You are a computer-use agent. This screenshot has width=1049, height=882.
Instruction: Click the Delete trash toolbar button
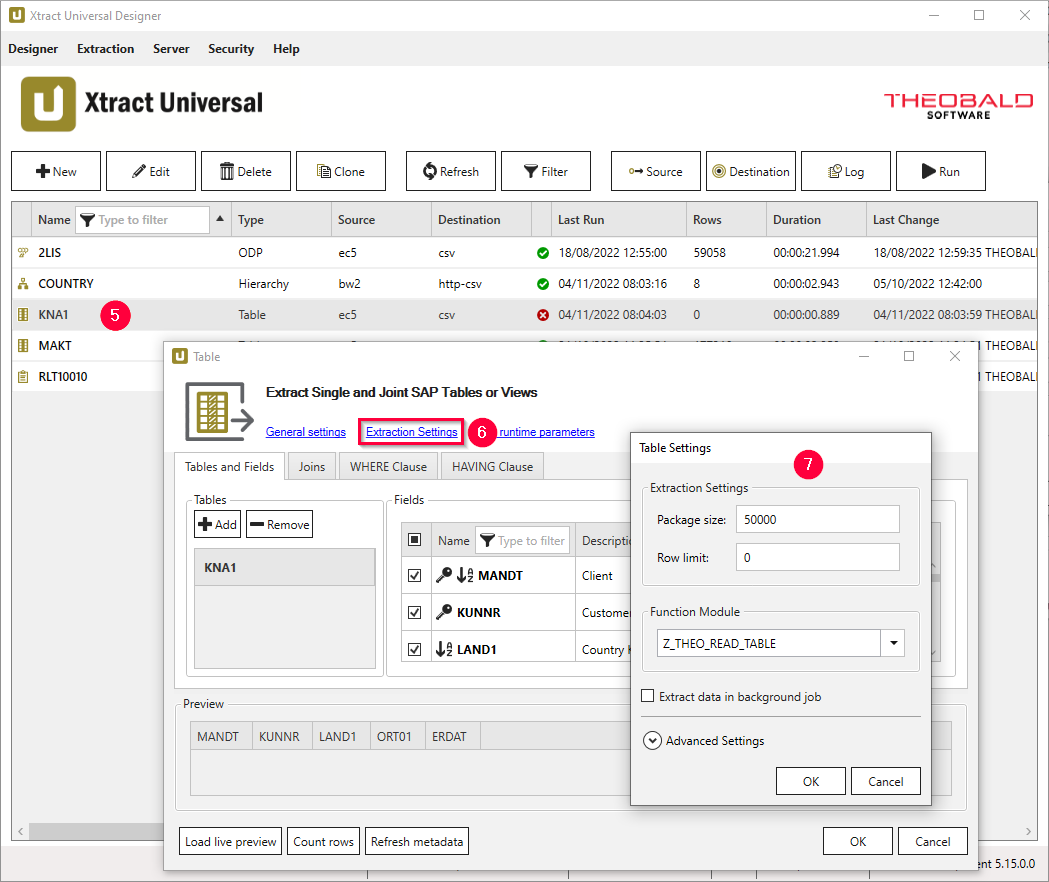coord(246,171)
